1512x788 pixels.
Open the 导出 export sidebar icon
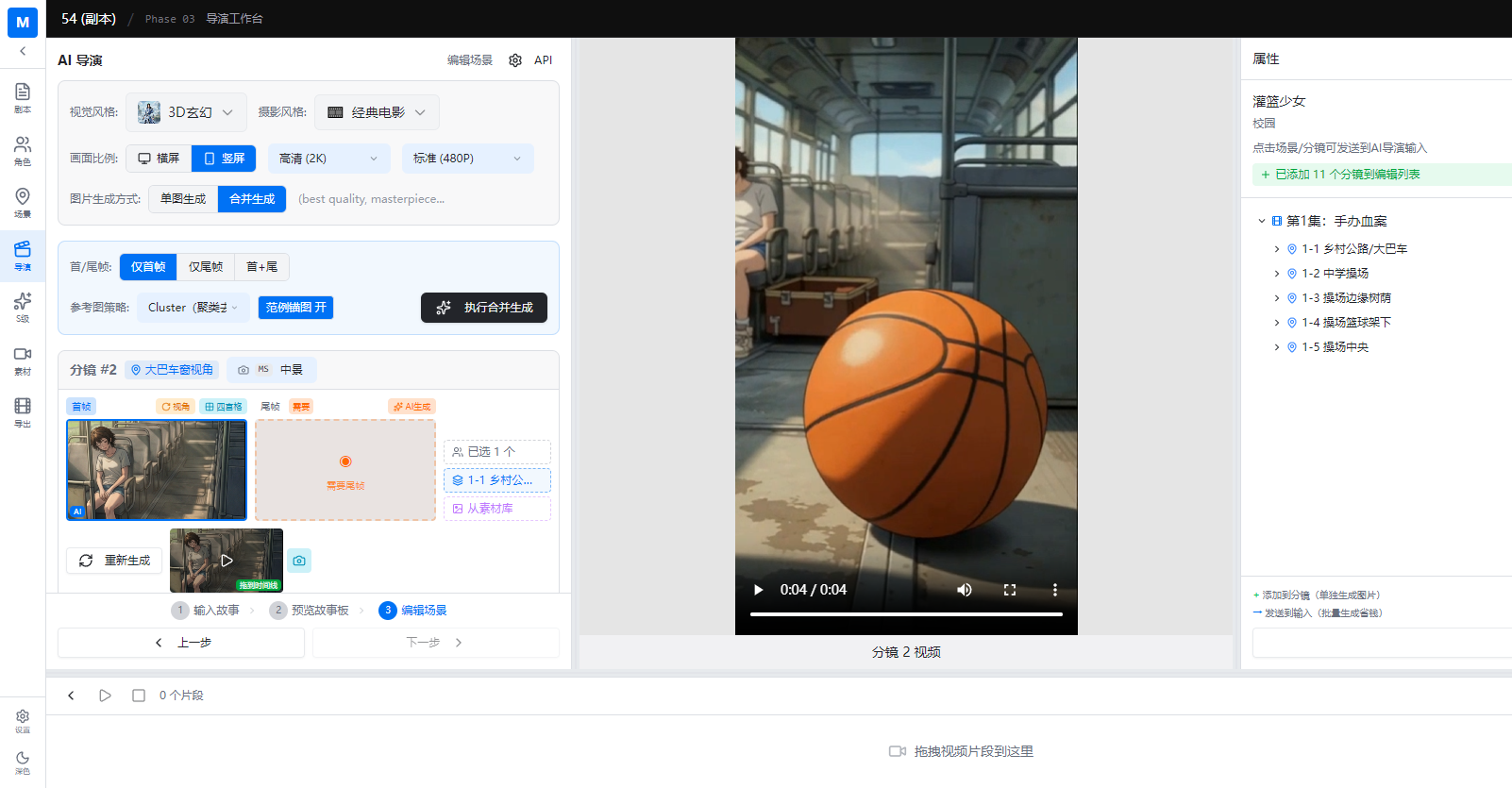[x=23, y=411]
